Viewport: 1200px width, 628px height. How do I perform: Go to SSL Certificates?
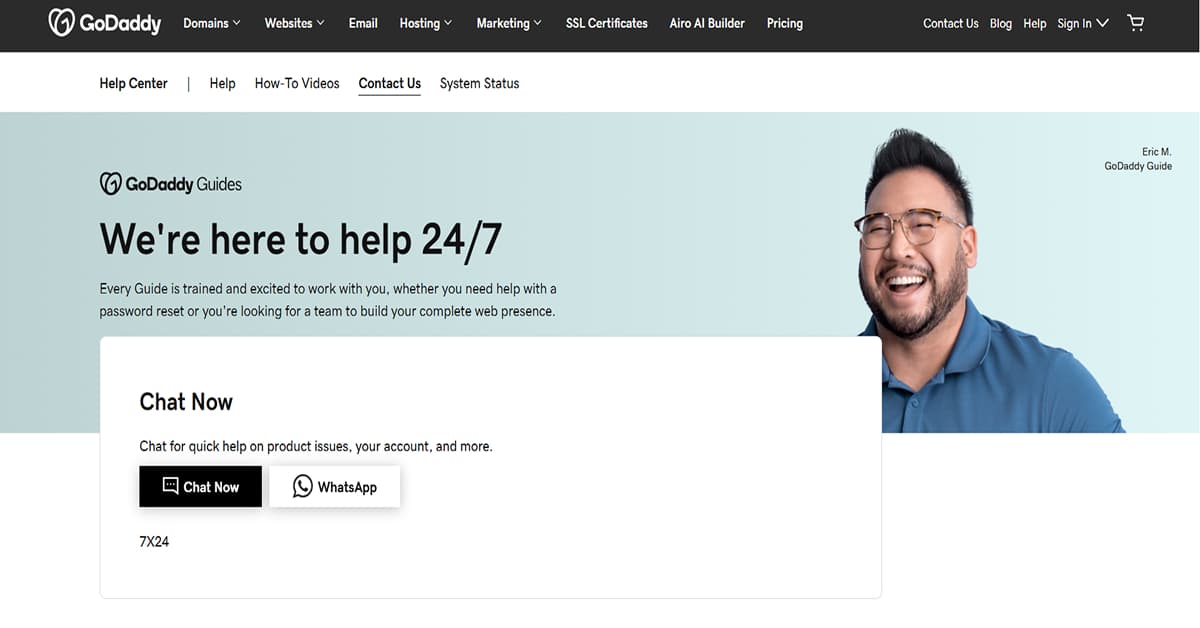607,23
